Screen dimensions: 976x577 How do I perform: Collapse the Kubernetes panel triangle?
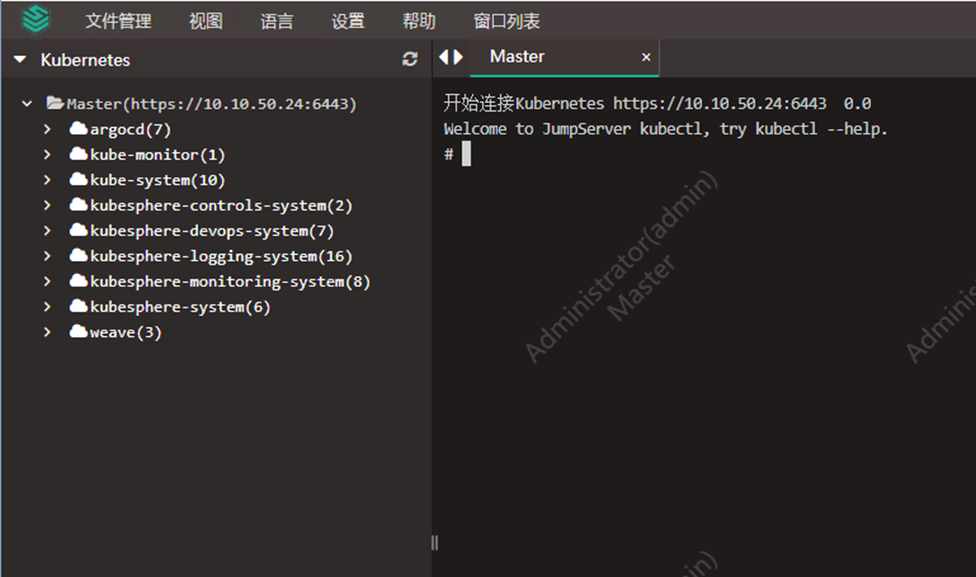[20, 60]
